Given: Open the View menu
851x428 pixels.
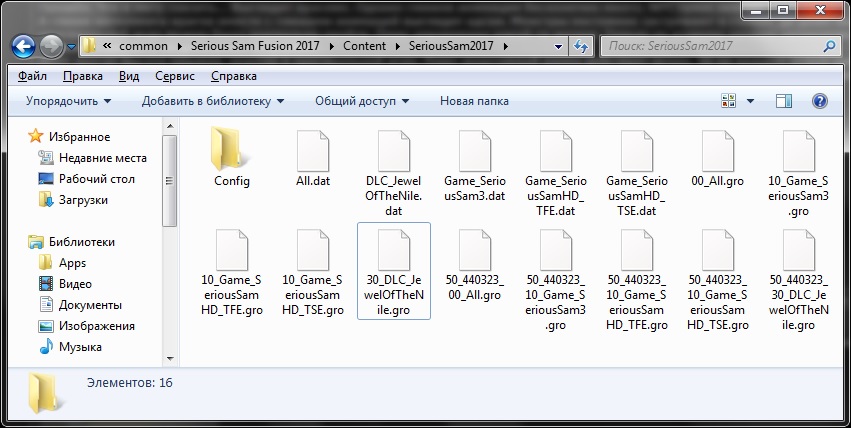Looking at the screenshot, I should click(x=129, y=76).
